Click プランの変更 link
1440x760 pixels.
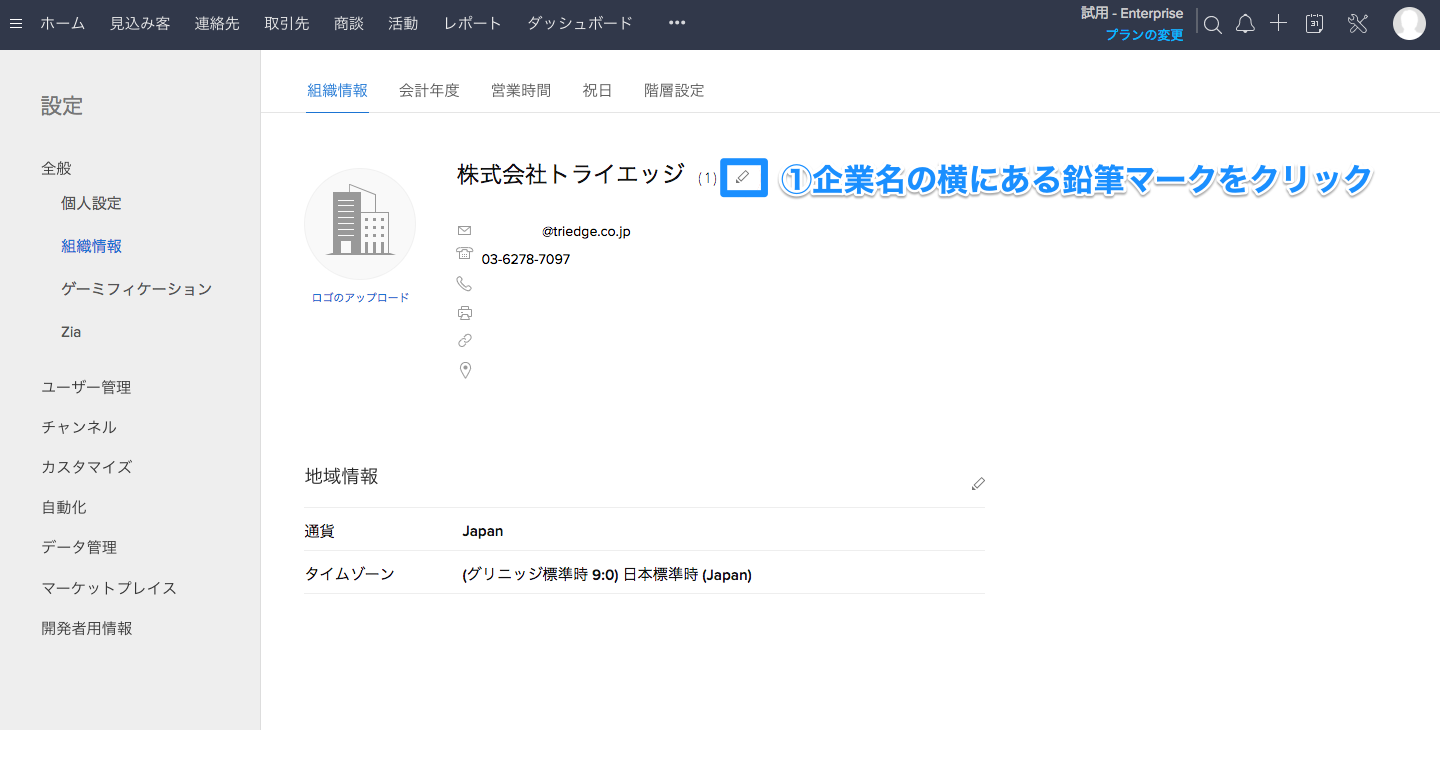(x=1144, y=35)
